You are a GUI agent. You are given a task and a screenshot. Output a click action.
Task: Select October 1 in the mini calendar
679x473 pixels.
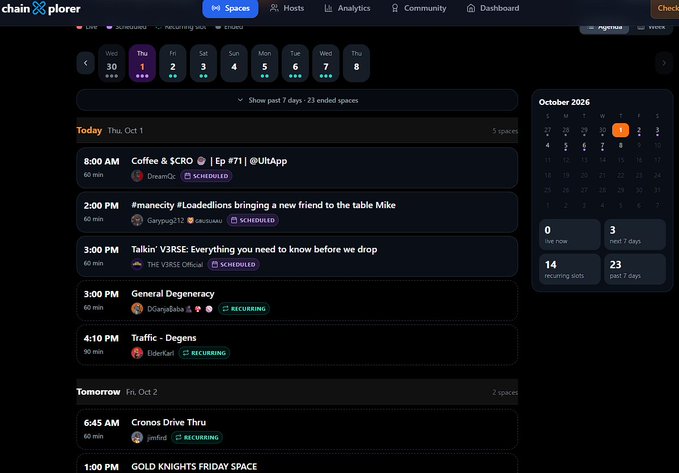pyautogui.click(x=621, y=130)
